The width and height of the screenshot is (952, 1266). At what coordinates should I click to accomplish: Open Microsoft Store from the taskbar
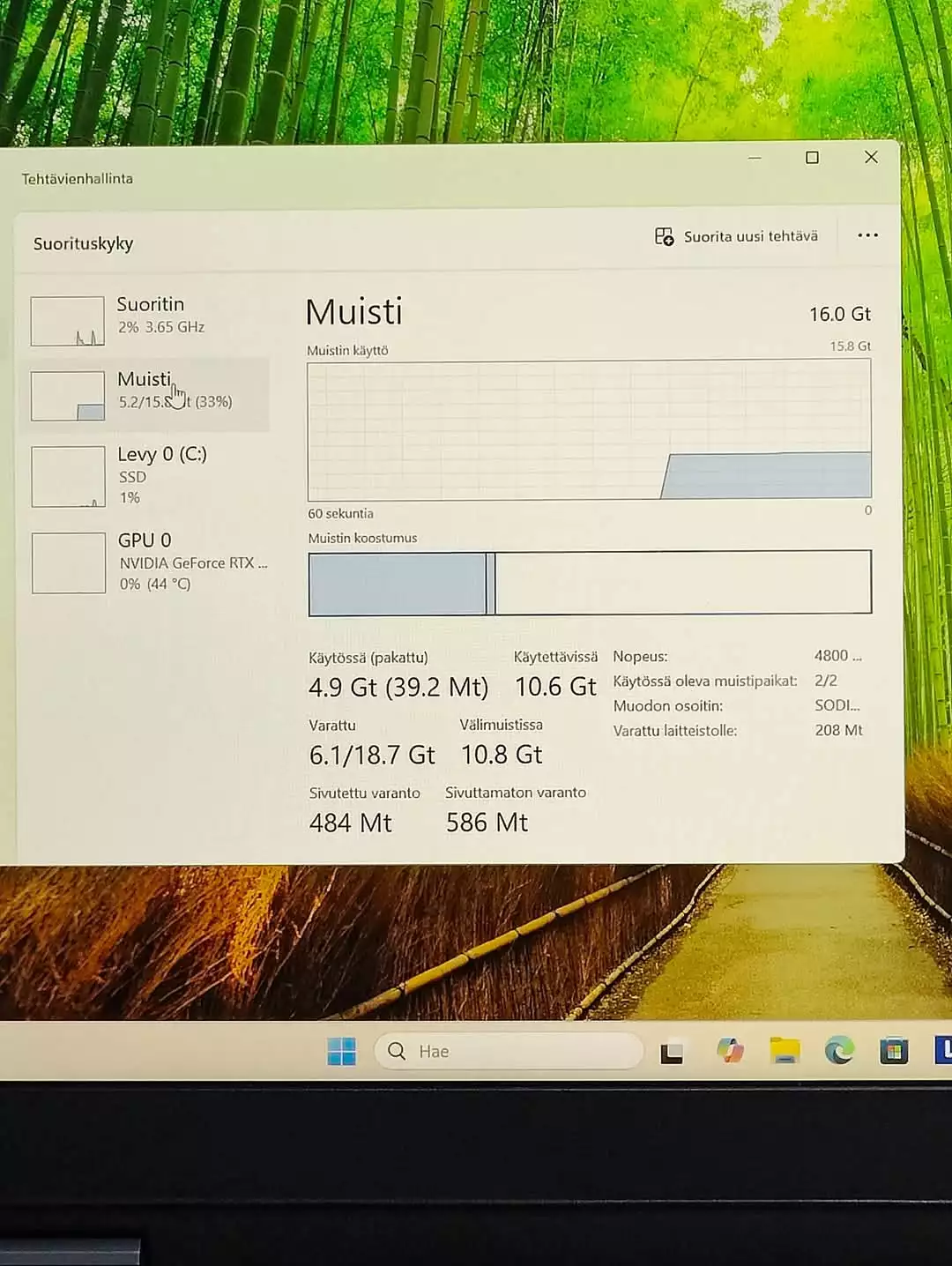point(894,1051)
